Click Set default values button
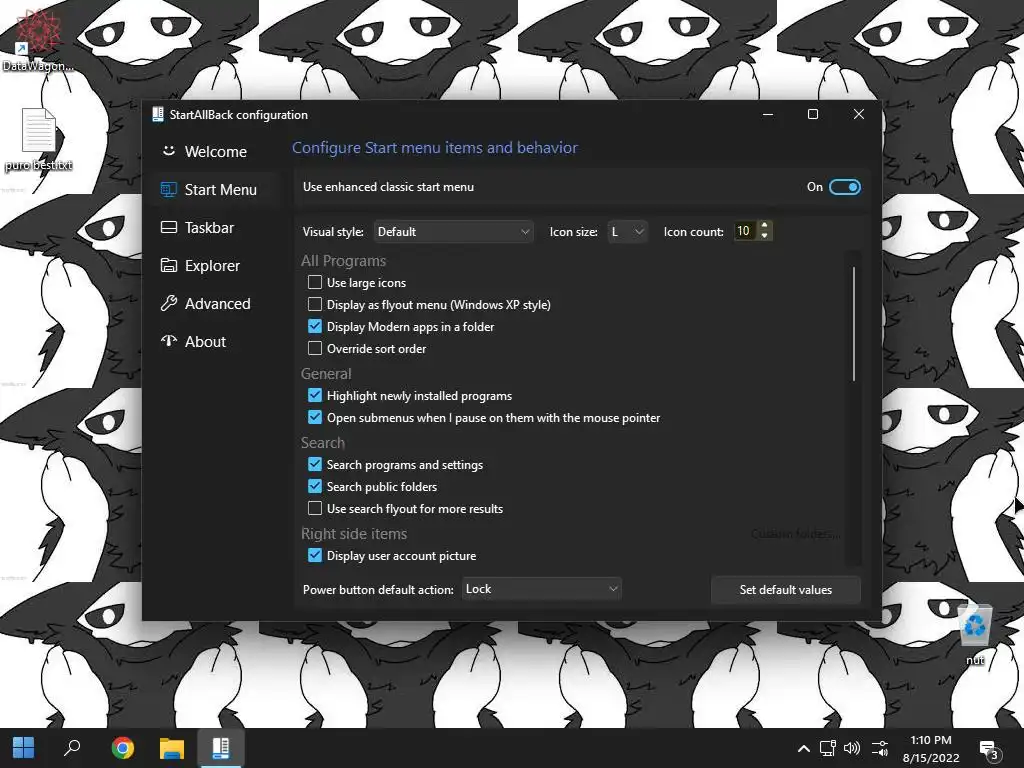Screen dimensions: 1024x768 tap(786, 590)
